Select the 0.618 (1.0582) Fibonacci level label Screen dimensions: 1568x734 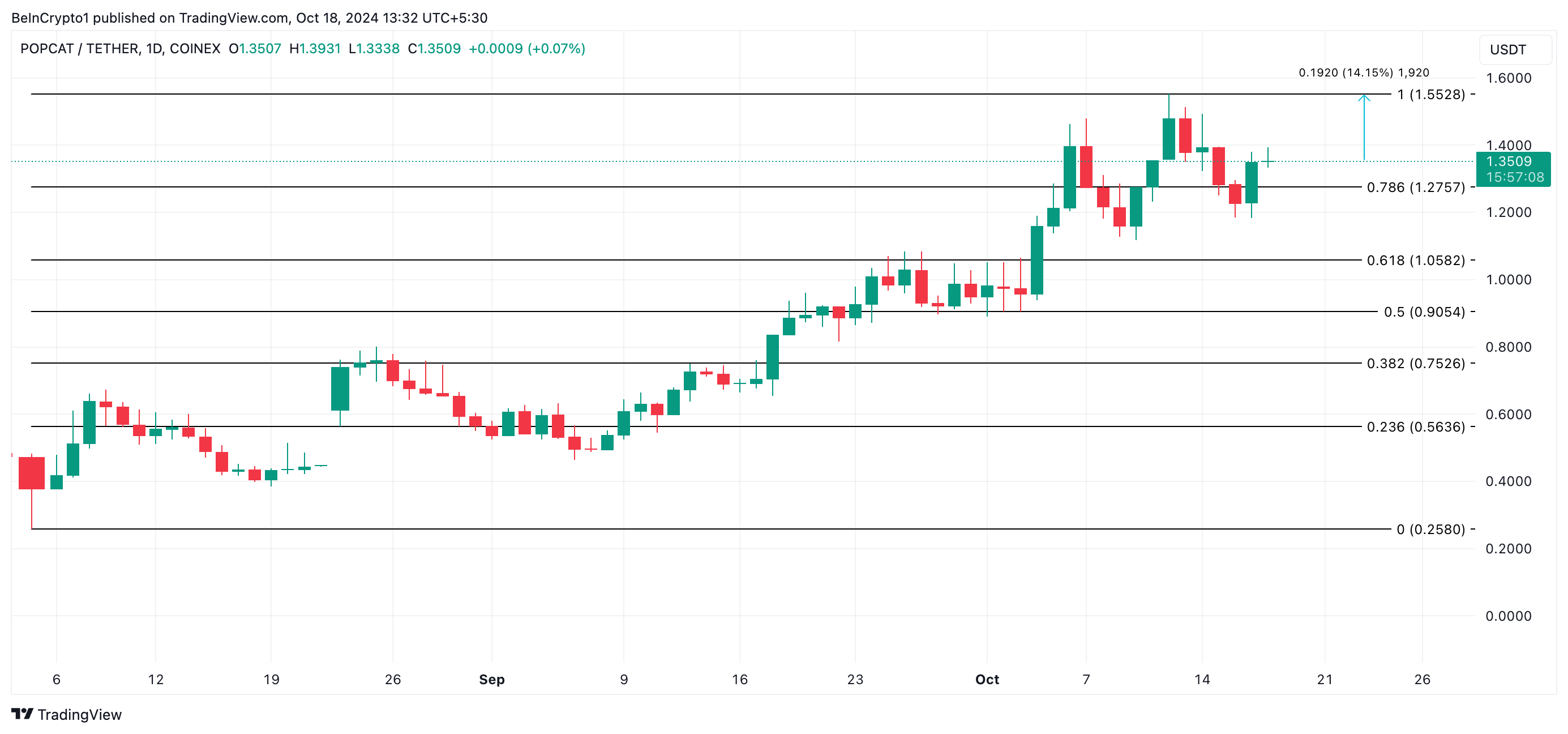pos(1416,260)
